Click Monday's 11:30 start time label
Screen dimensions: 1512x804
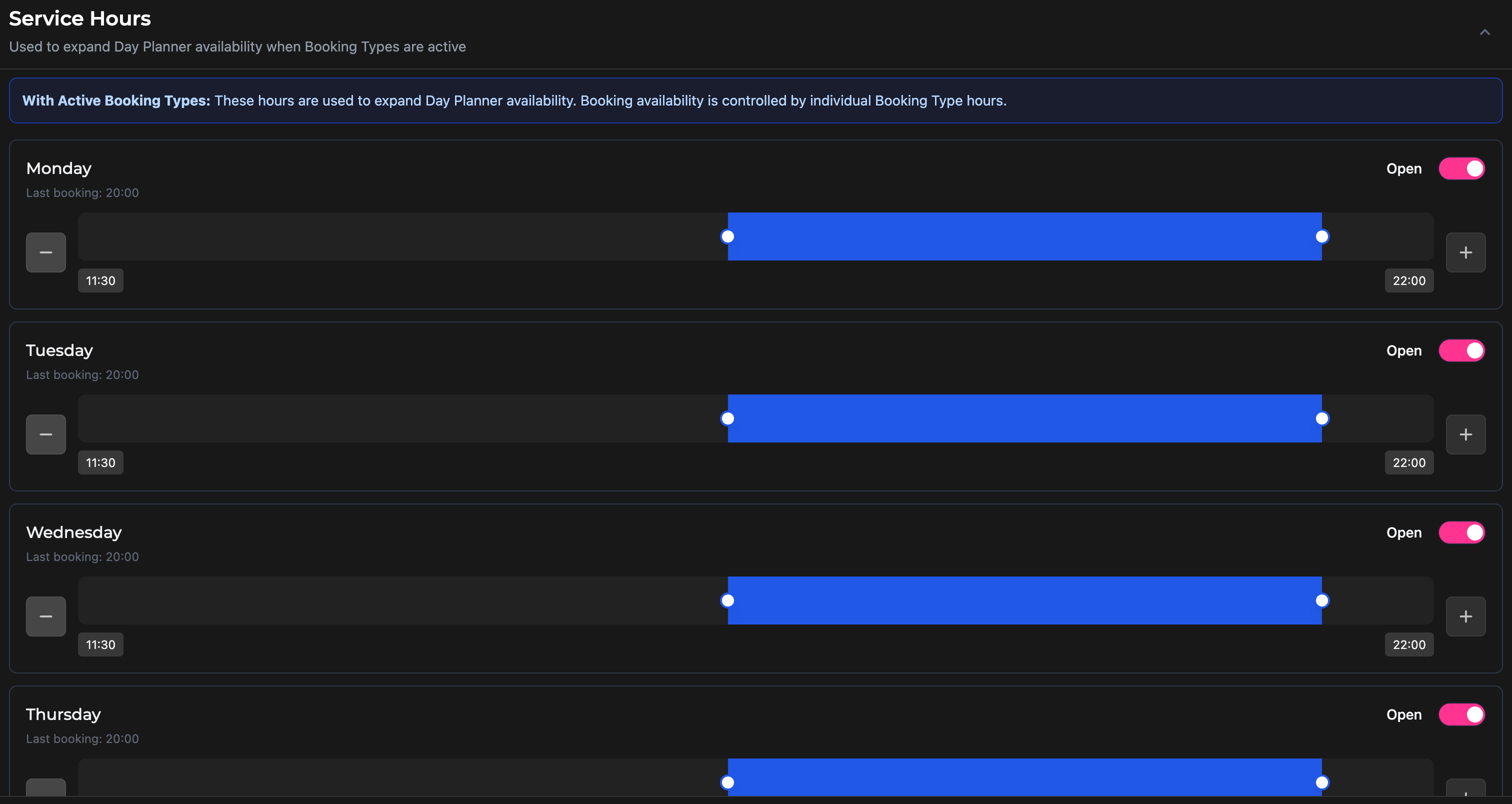pos(100,280)
